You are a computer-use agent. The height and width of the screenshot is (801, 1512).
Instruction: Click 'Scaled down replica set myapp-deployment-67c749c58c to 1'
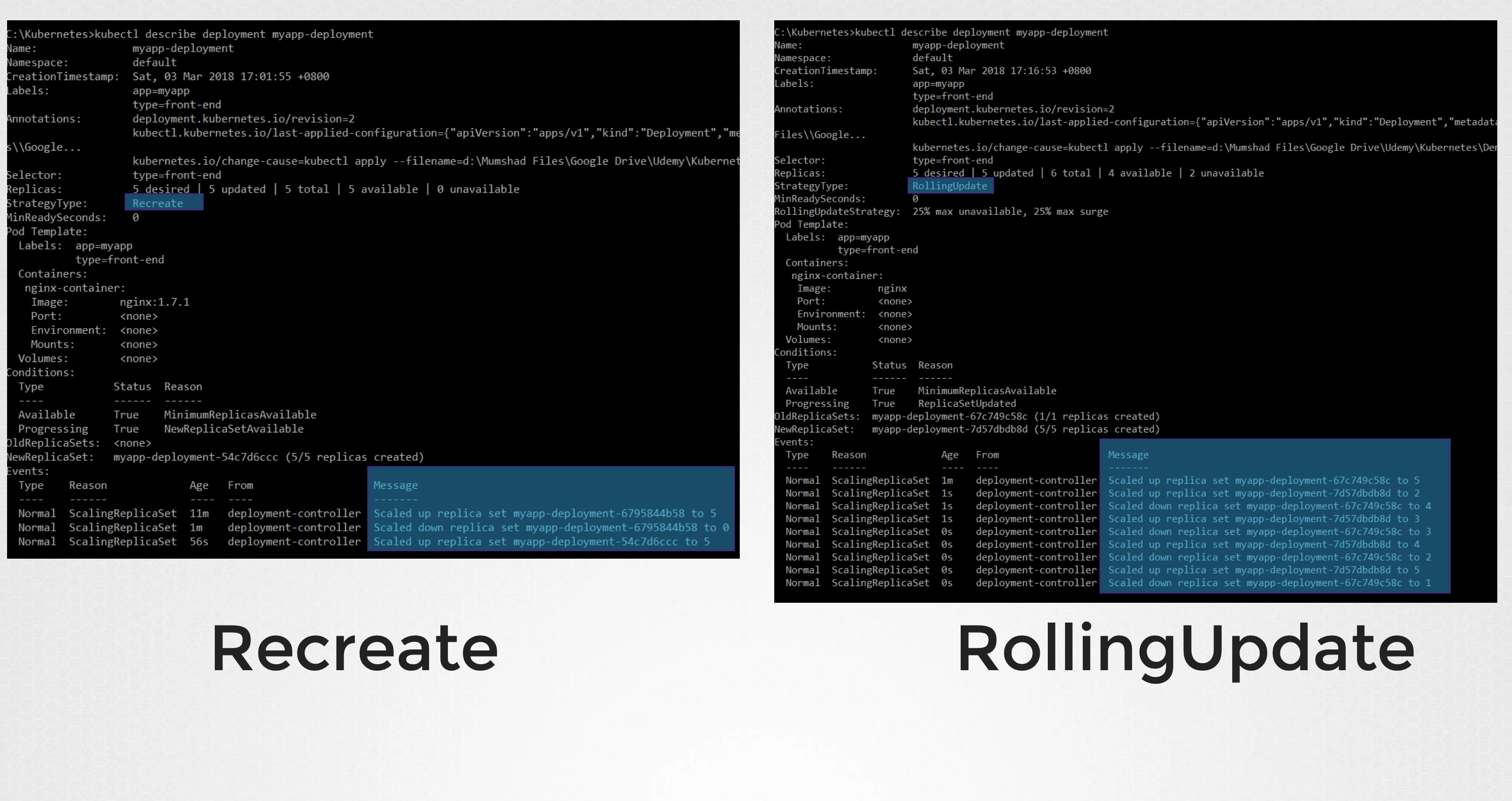pyautogui.click(x=1269, y=582)
